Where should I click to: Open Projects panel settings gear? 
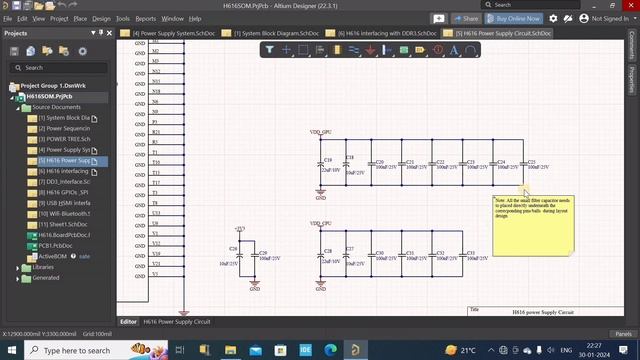82,51
